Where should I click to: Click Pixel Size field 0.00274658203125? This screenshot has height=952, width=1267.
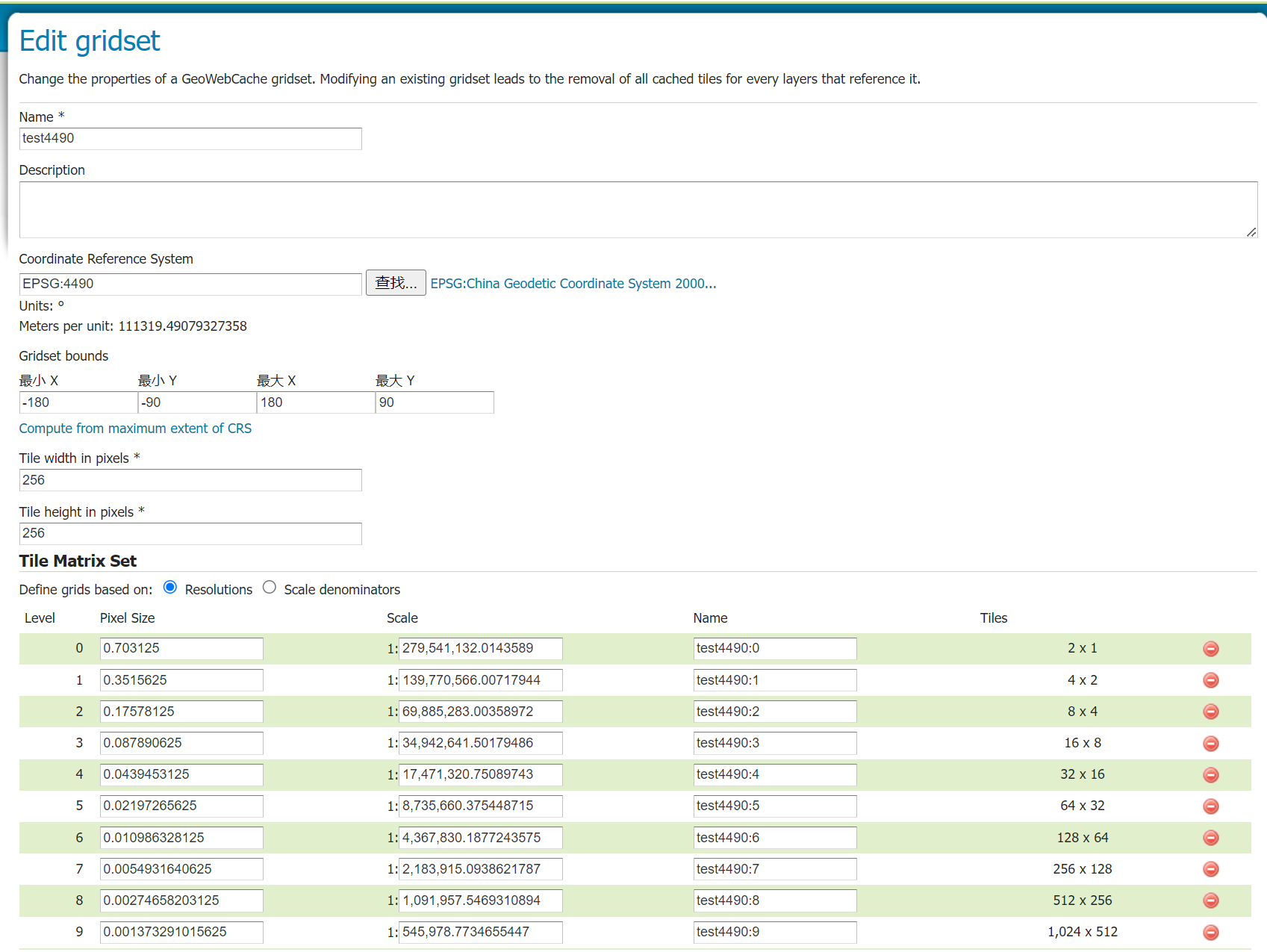(x=181, y=901)
